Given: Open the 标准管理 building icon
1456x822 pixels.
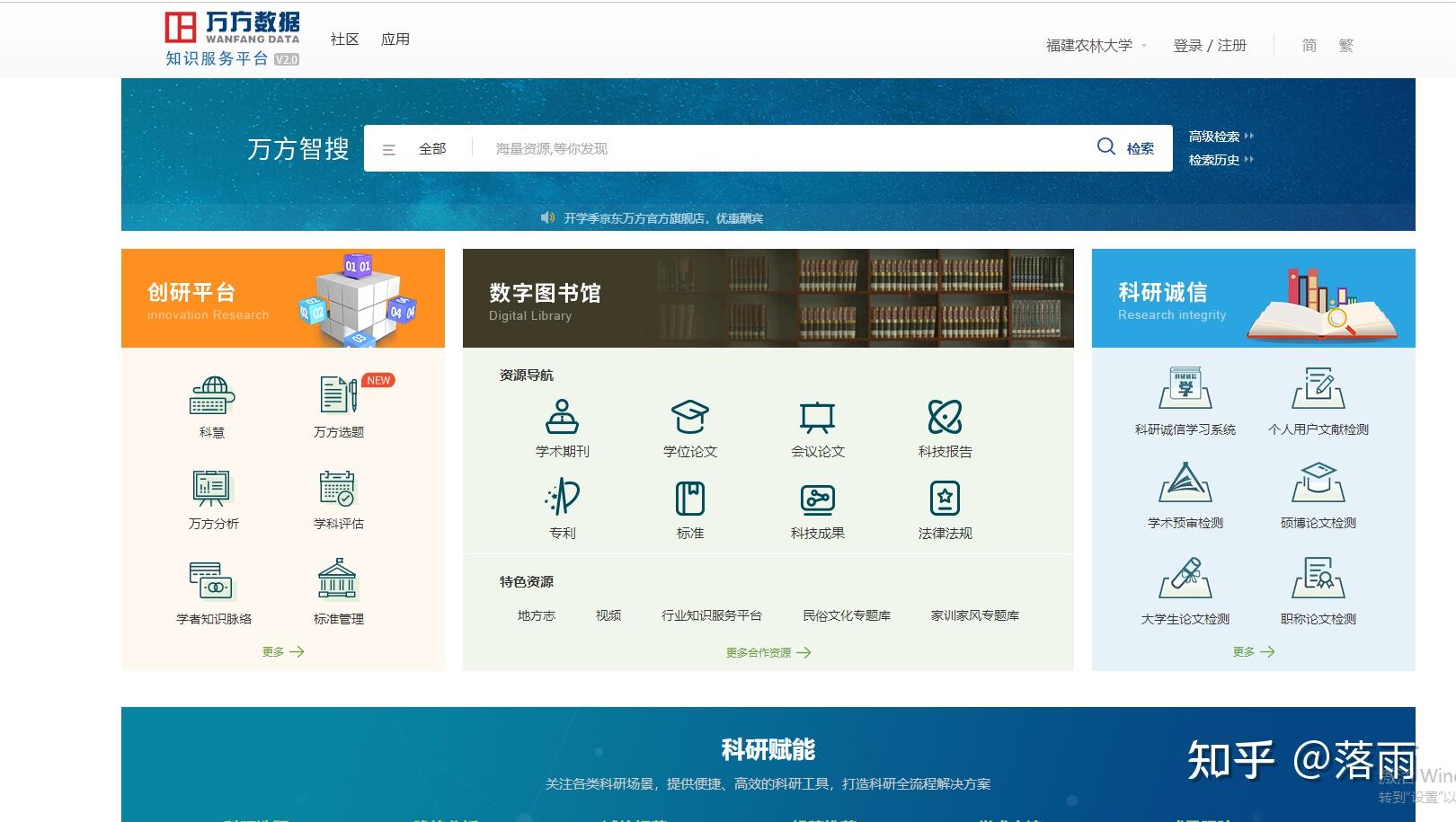Looking at the screenshot, I should [x=338, y=579].
